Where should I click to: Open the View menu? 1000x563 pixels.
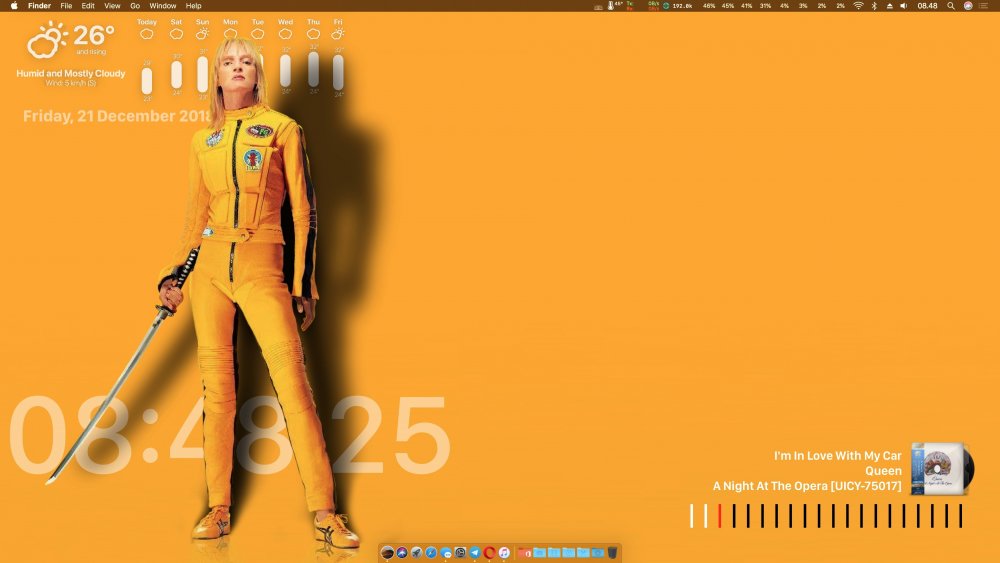pyautogui.click(x=112, y=6)
